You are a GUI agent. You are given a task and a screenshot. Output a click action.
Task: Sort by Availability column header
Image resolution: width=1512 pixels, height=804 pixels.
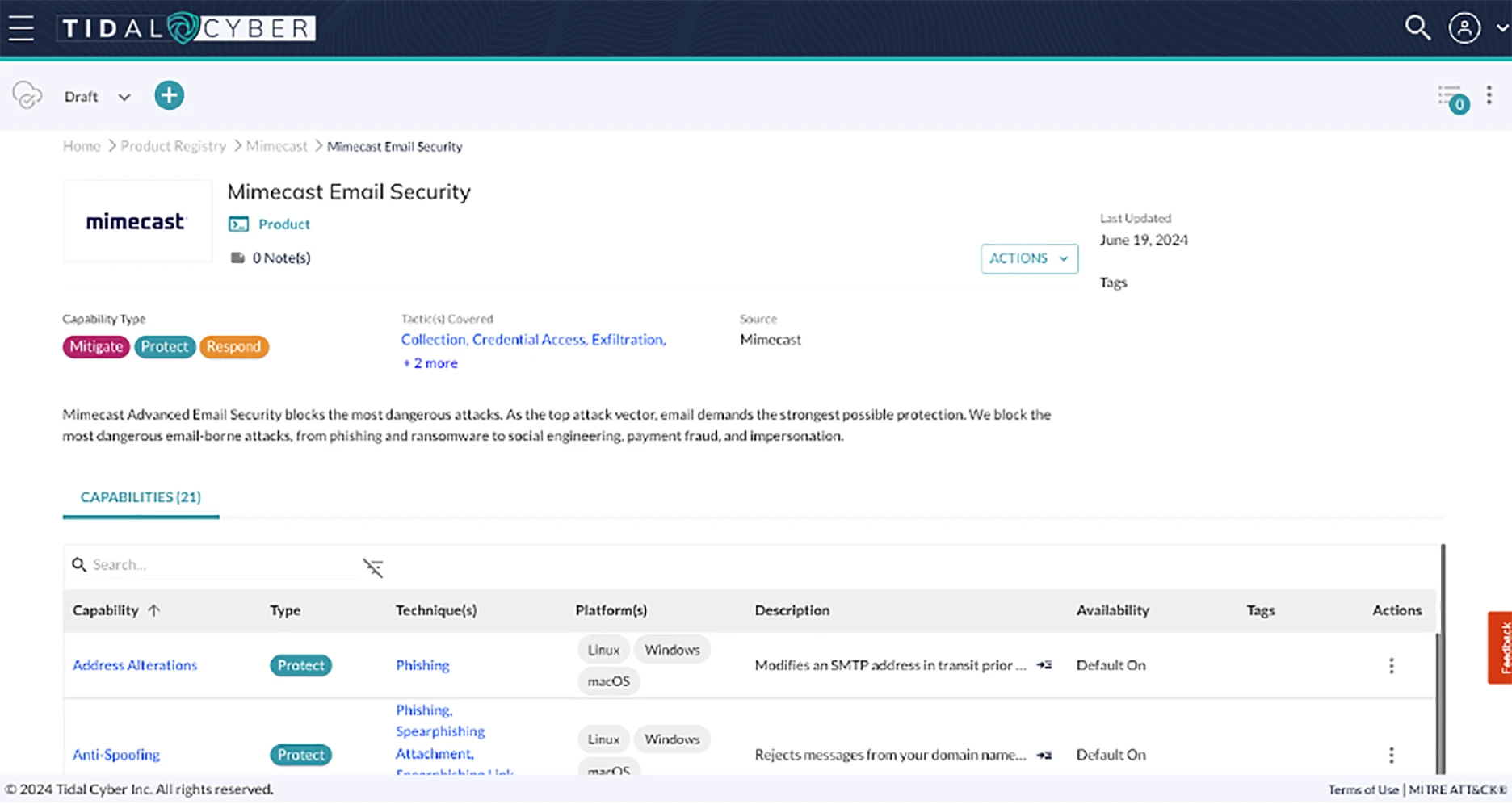[x=1112, y=610]
